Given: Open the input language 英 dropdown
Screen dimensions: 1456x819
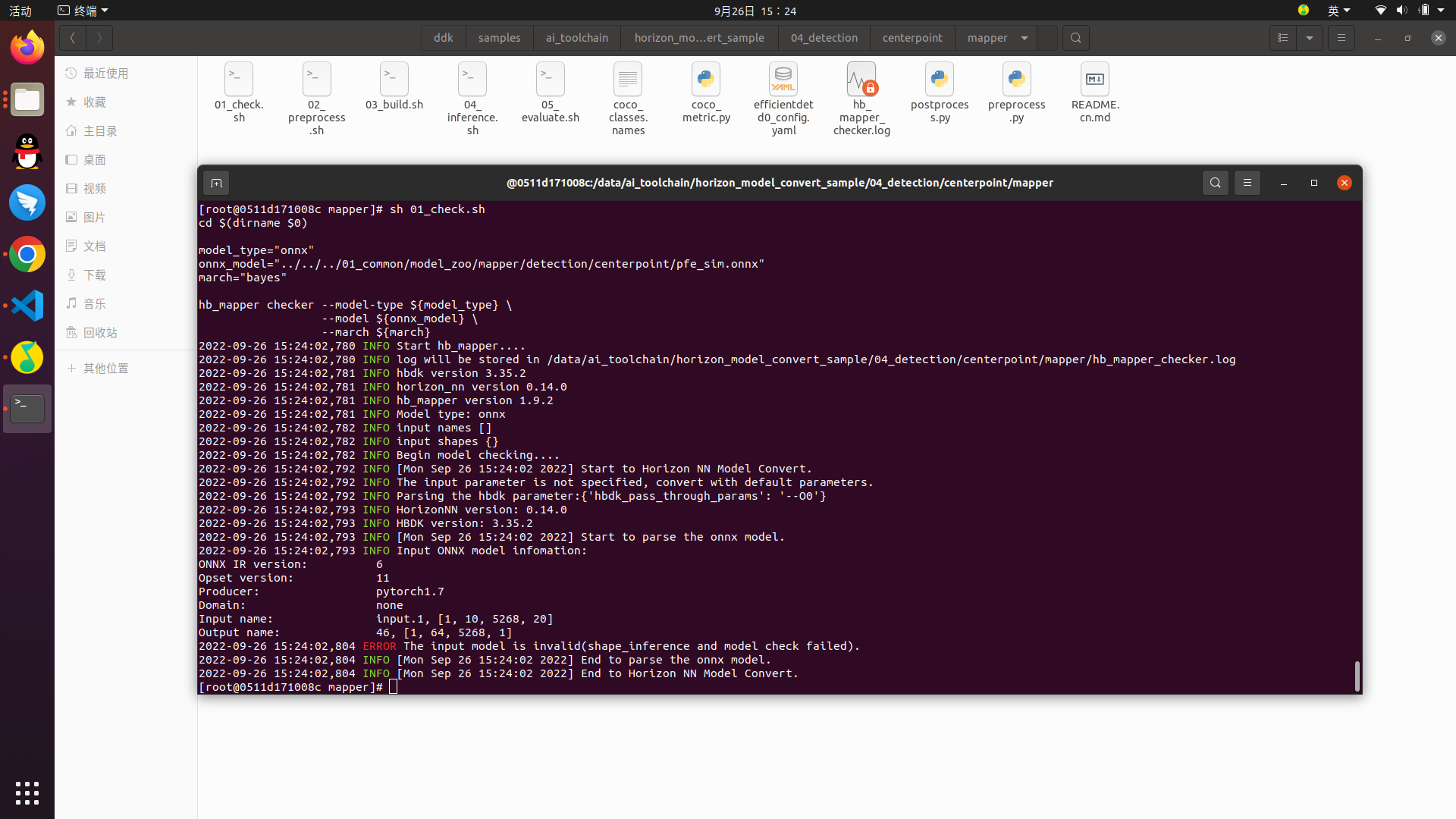Looking at the screenshot, I should (x=1338, y=11).
